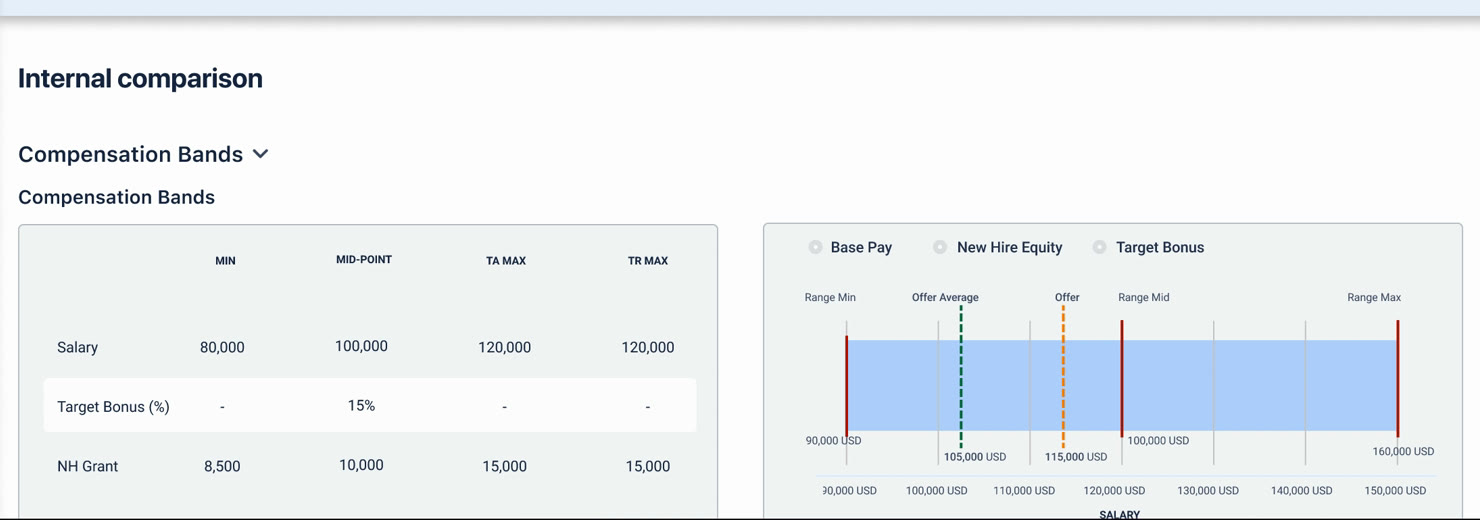The height and width of the screenshot is (520, 1480).
Task: Click the NH Grant mid-point value 10,000
Action: coord(361,465)
